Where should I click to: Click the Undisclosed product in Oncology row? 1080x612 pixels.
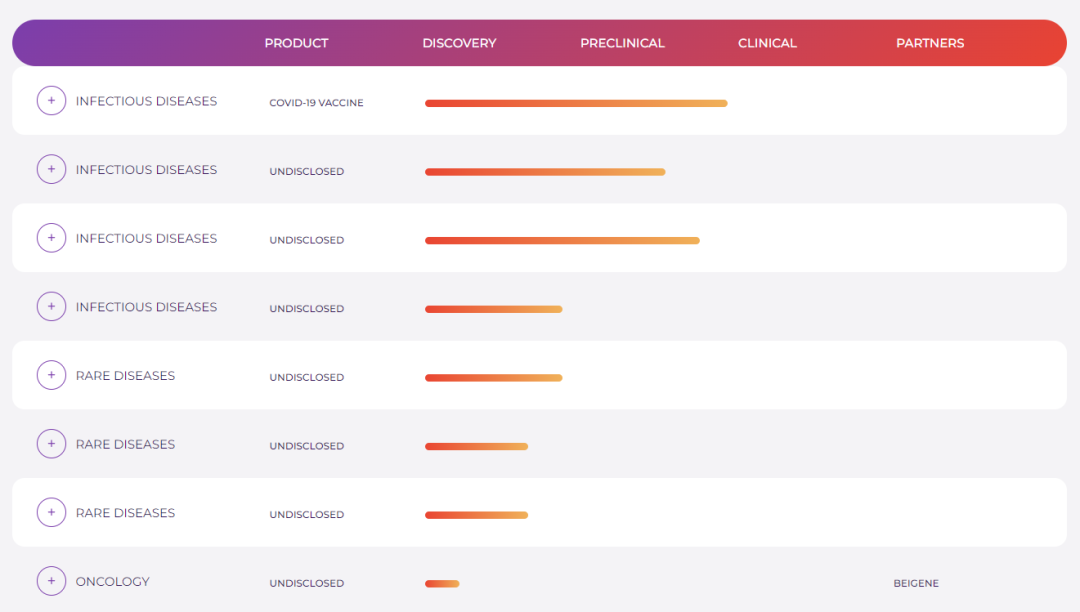point(306,583)
